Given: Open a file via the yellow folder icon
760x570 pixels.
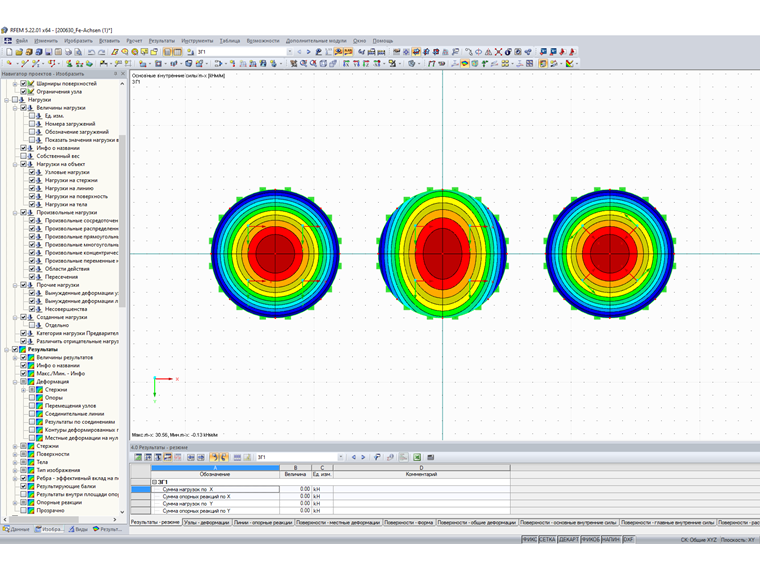Looking at the screenshot, I should tap(19, 52).
